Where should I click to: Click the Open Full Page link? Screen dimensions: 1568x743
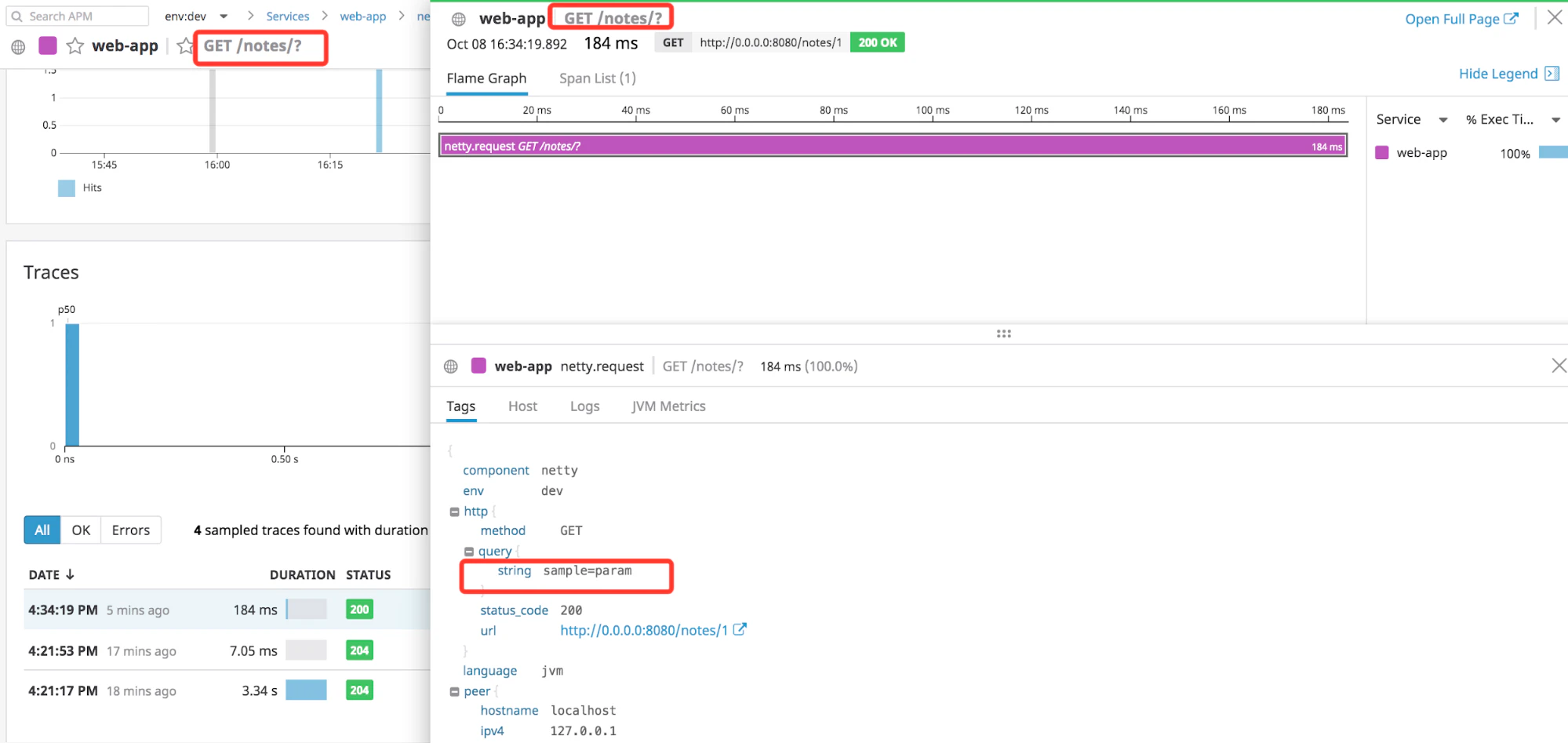(x=1453, y=19)
